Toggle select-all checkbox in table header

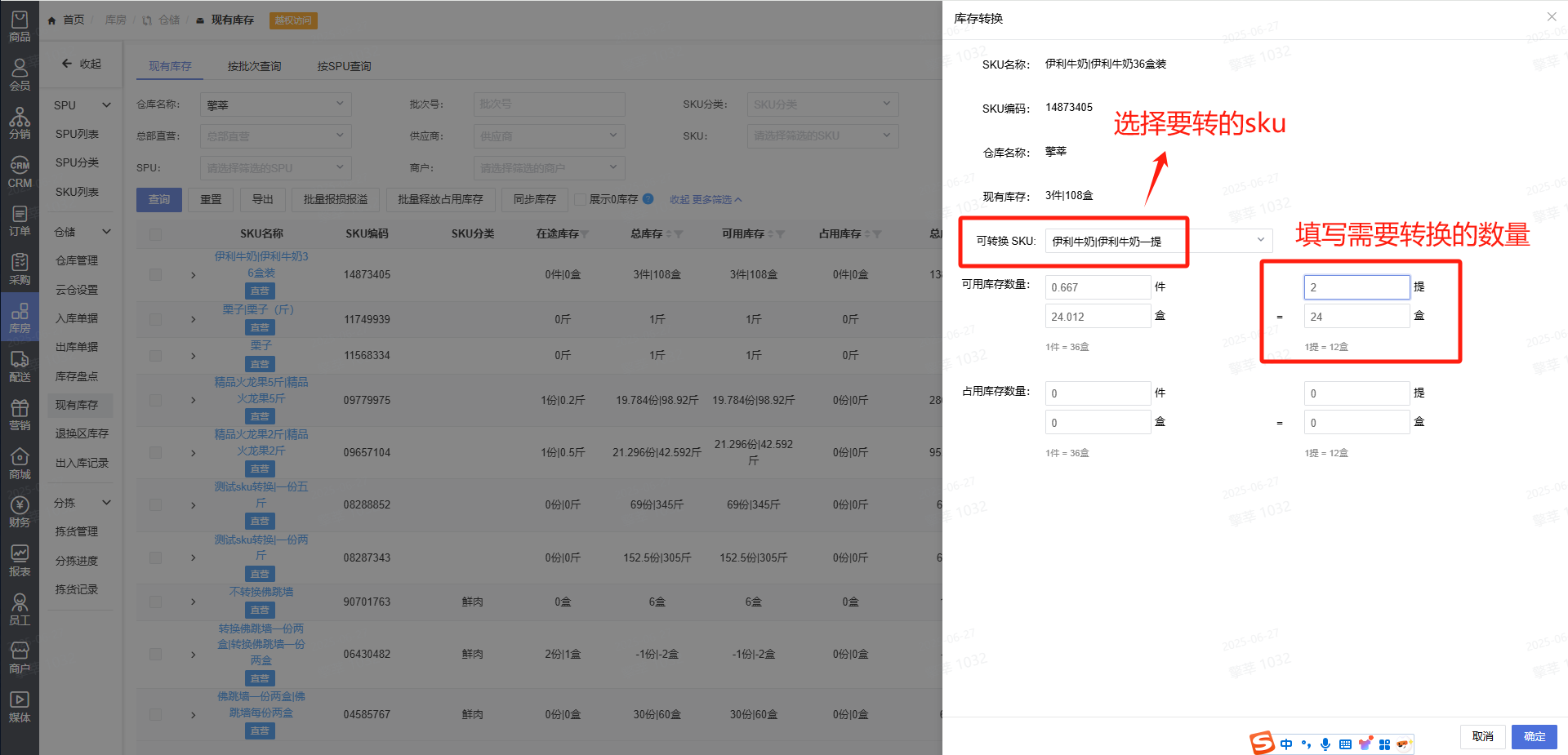[155, 234]
